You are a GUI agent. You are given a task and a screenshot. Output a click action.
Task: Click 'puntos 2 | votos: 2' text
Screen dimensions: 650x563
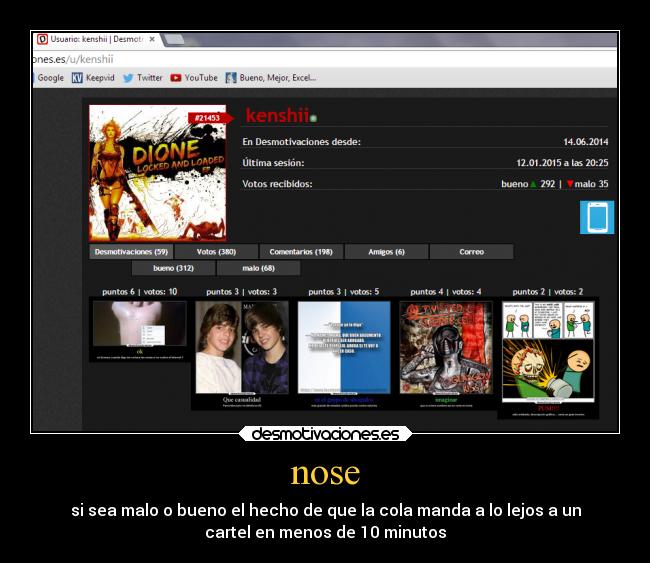548,292
